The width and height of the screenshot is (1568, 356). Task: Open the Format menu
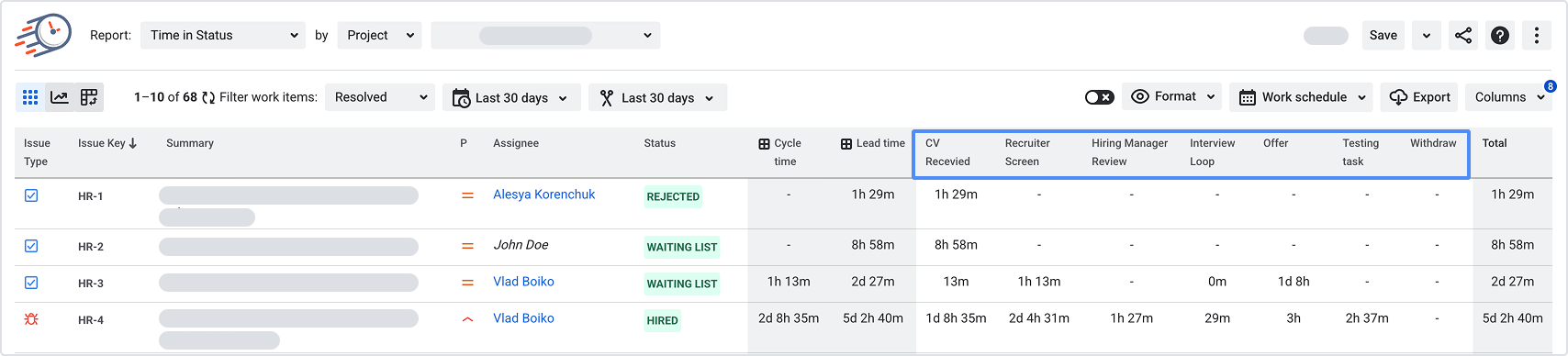click(1172, 96)
